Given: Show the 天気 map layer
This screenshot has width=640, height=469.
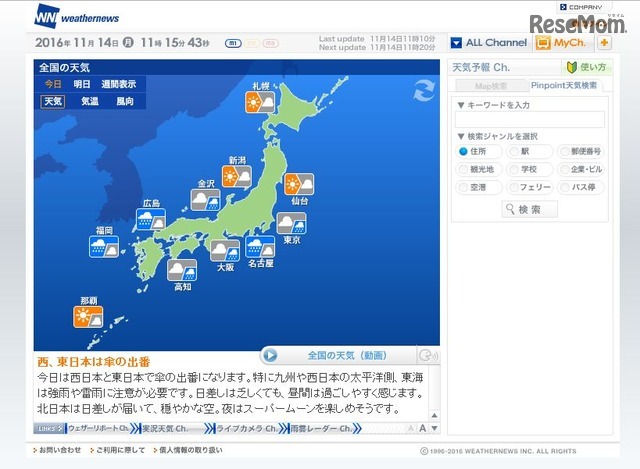Looking at the screenshot, I should coord(53,101).
